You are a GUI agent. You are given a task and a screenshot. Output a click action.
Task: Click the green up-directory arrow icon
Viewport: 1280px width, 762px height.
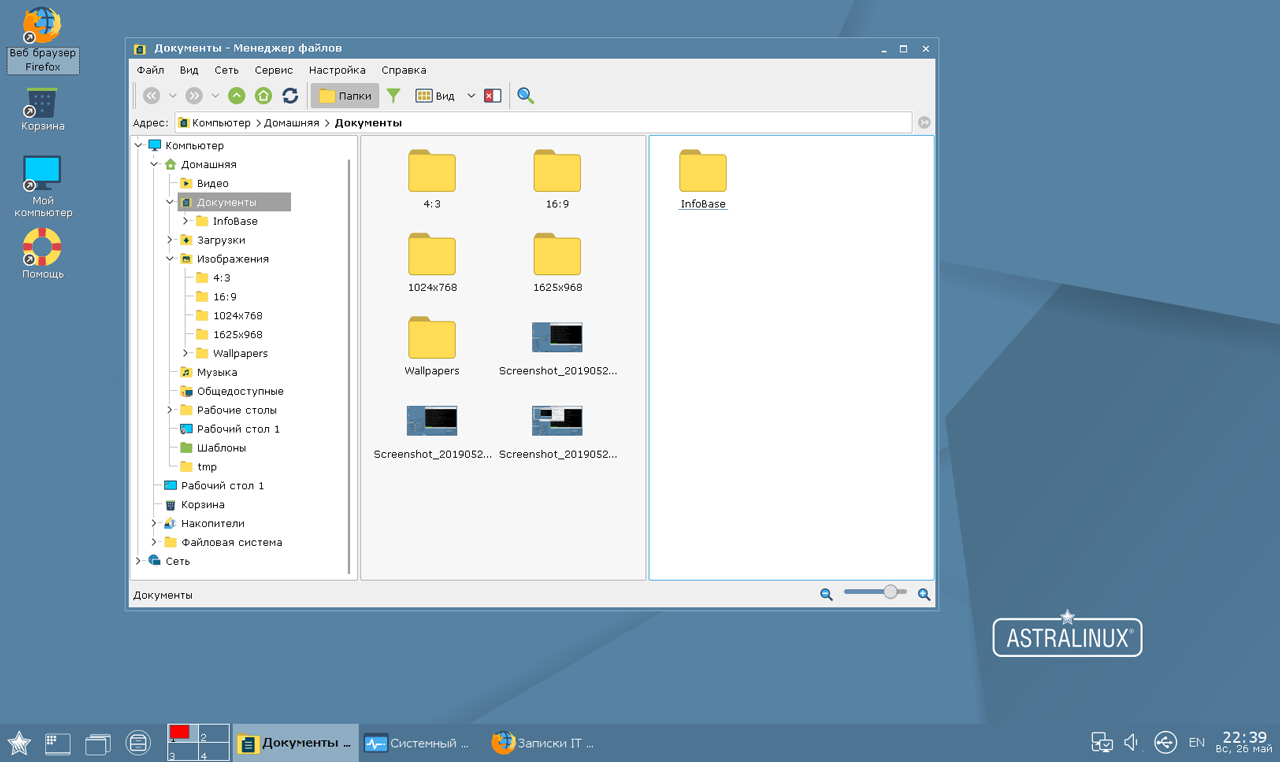[236, 96]
